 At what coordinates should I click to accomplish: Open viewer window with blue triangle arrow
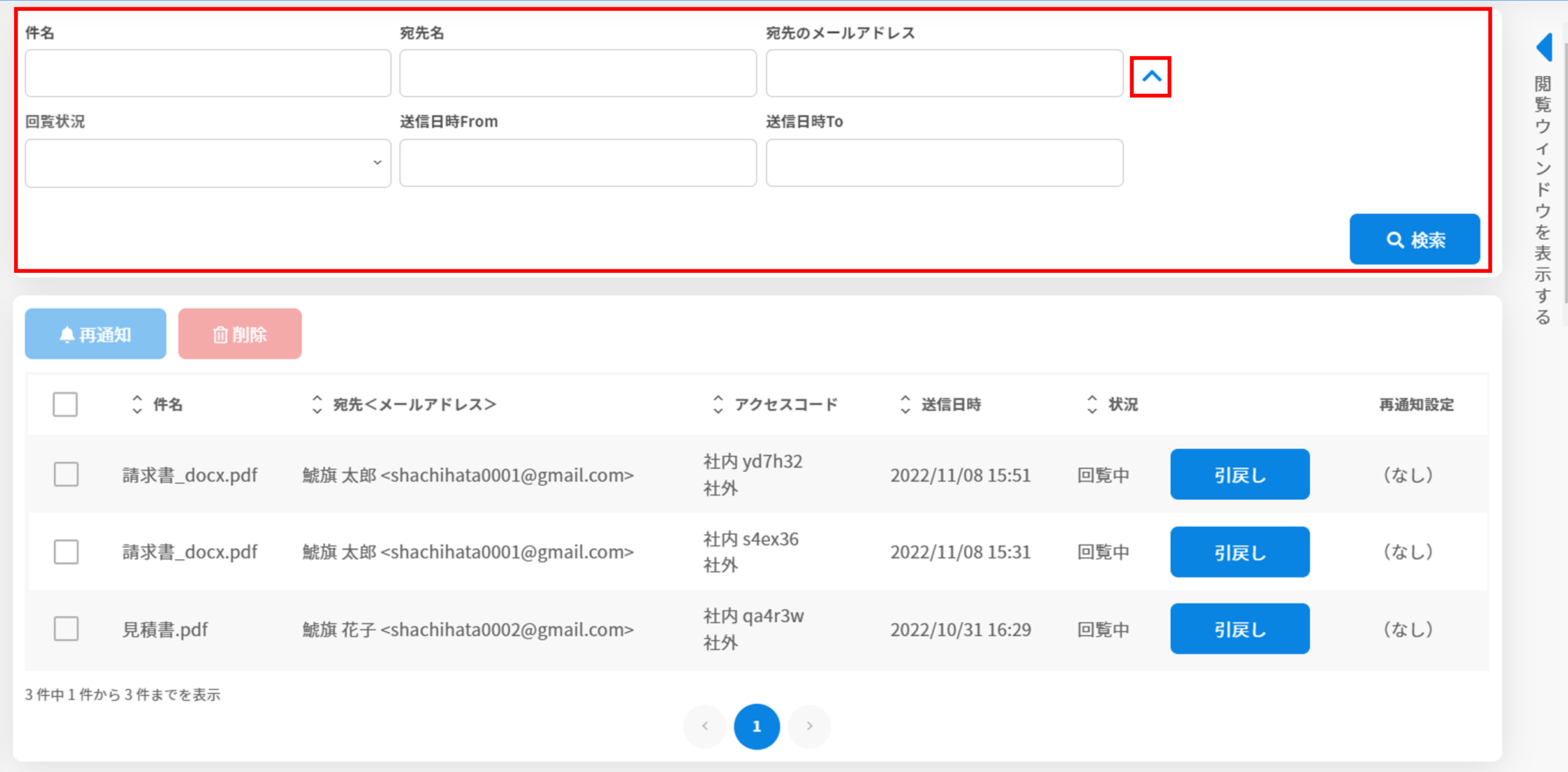click(1544, 47)
